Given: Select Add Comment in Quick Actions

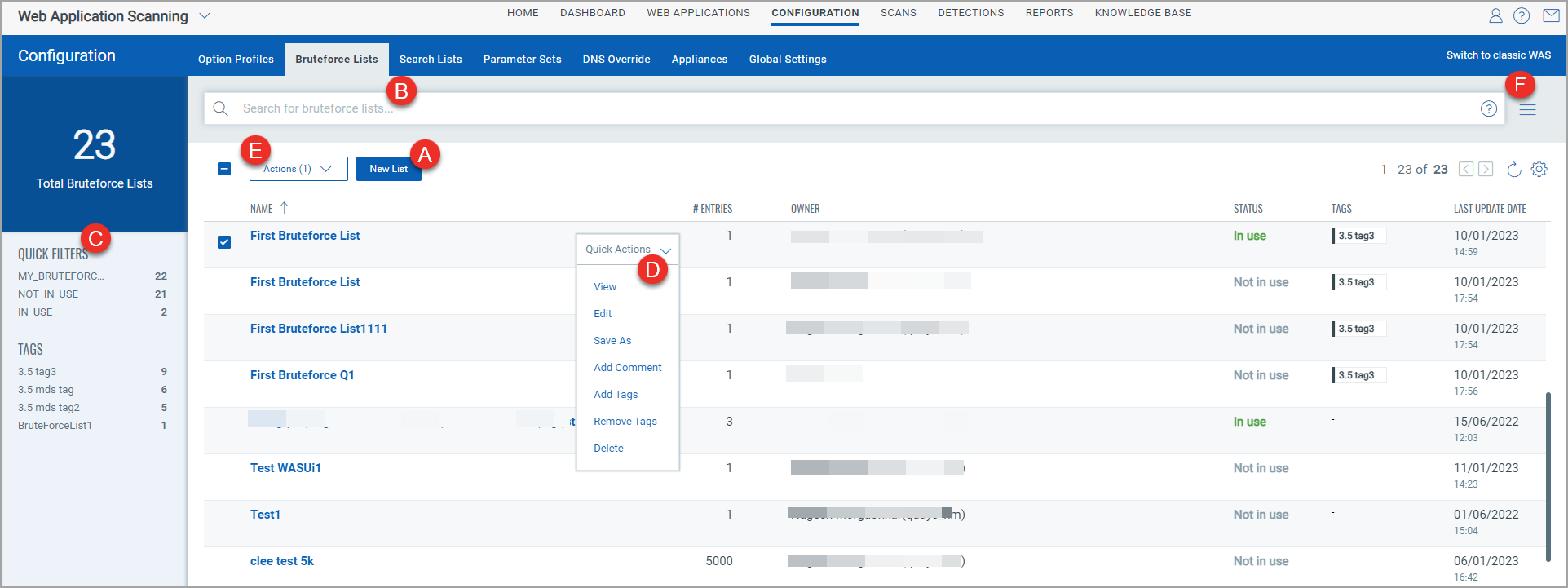Looking at the screenshot, I should coord(628,368).
